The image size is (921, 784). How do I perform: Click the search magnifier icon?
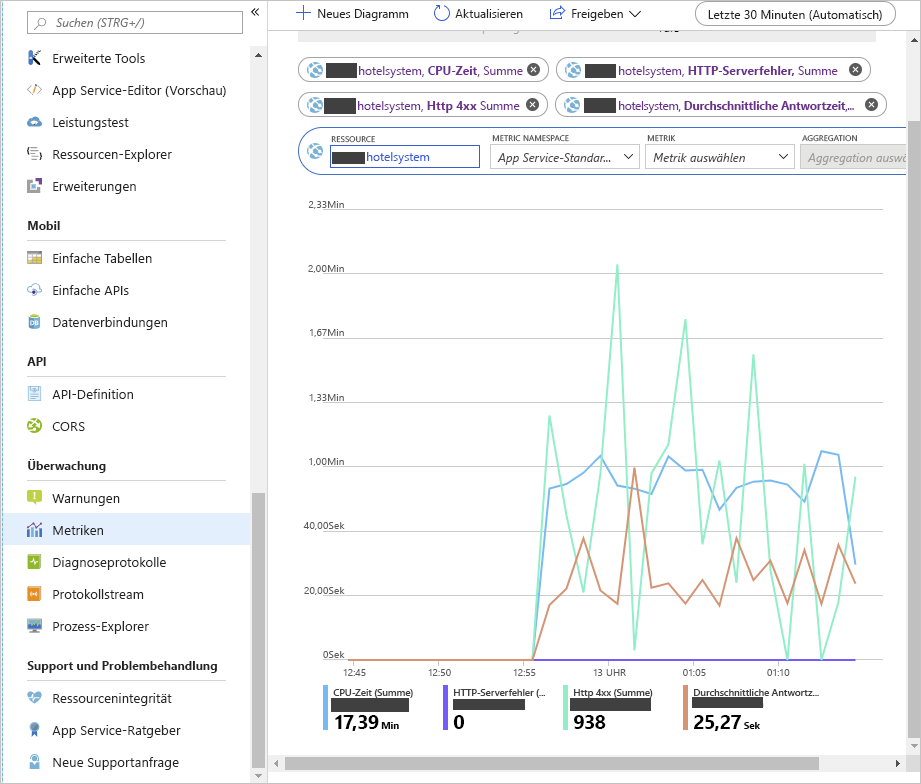point(40,23)
